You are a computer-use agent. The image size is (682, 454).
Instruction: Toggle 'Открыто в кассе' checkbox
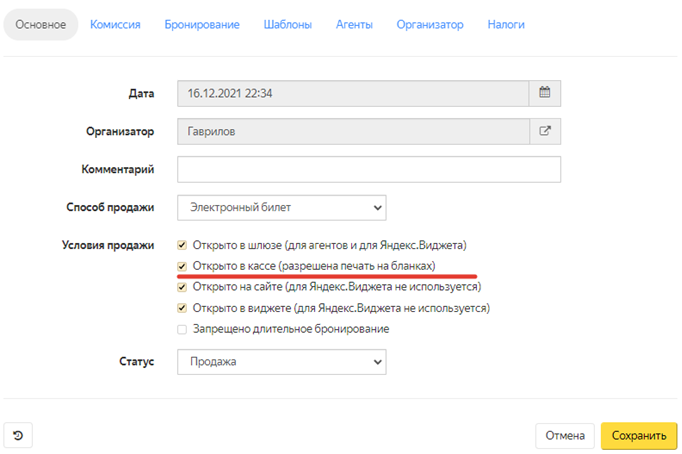182,266
